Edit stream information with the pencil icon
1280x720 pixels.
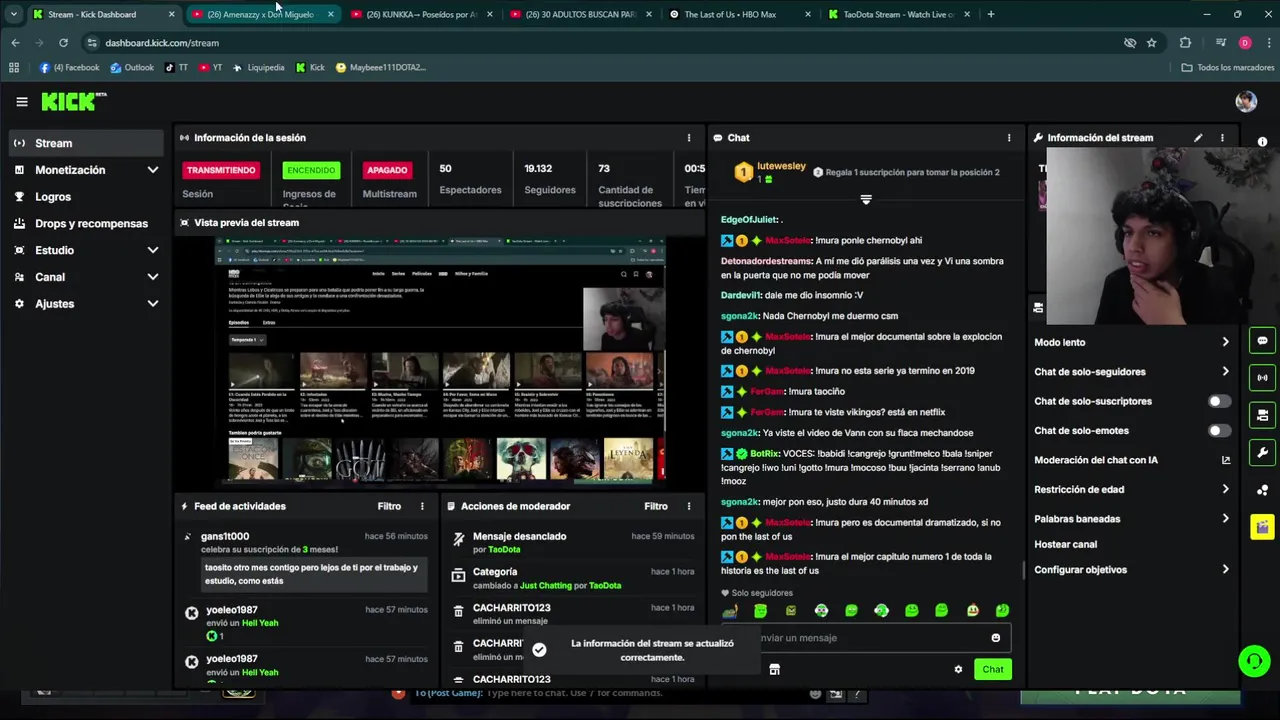1198,138
